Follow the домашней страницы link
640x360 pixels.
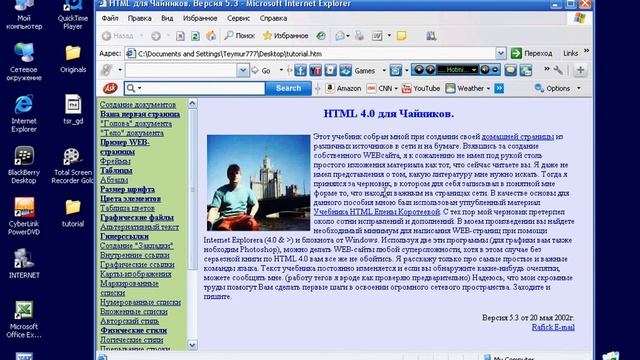518,137
